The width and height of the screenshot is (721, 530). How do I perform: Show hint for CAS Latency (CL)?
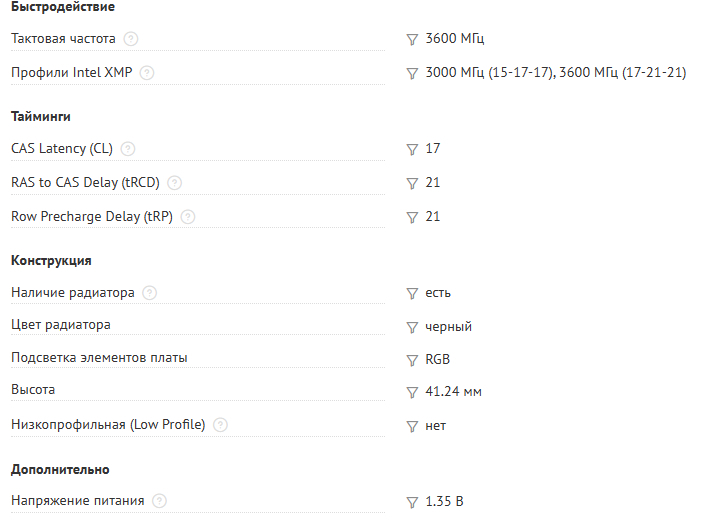pyautogui.click(x=127, y=149)
